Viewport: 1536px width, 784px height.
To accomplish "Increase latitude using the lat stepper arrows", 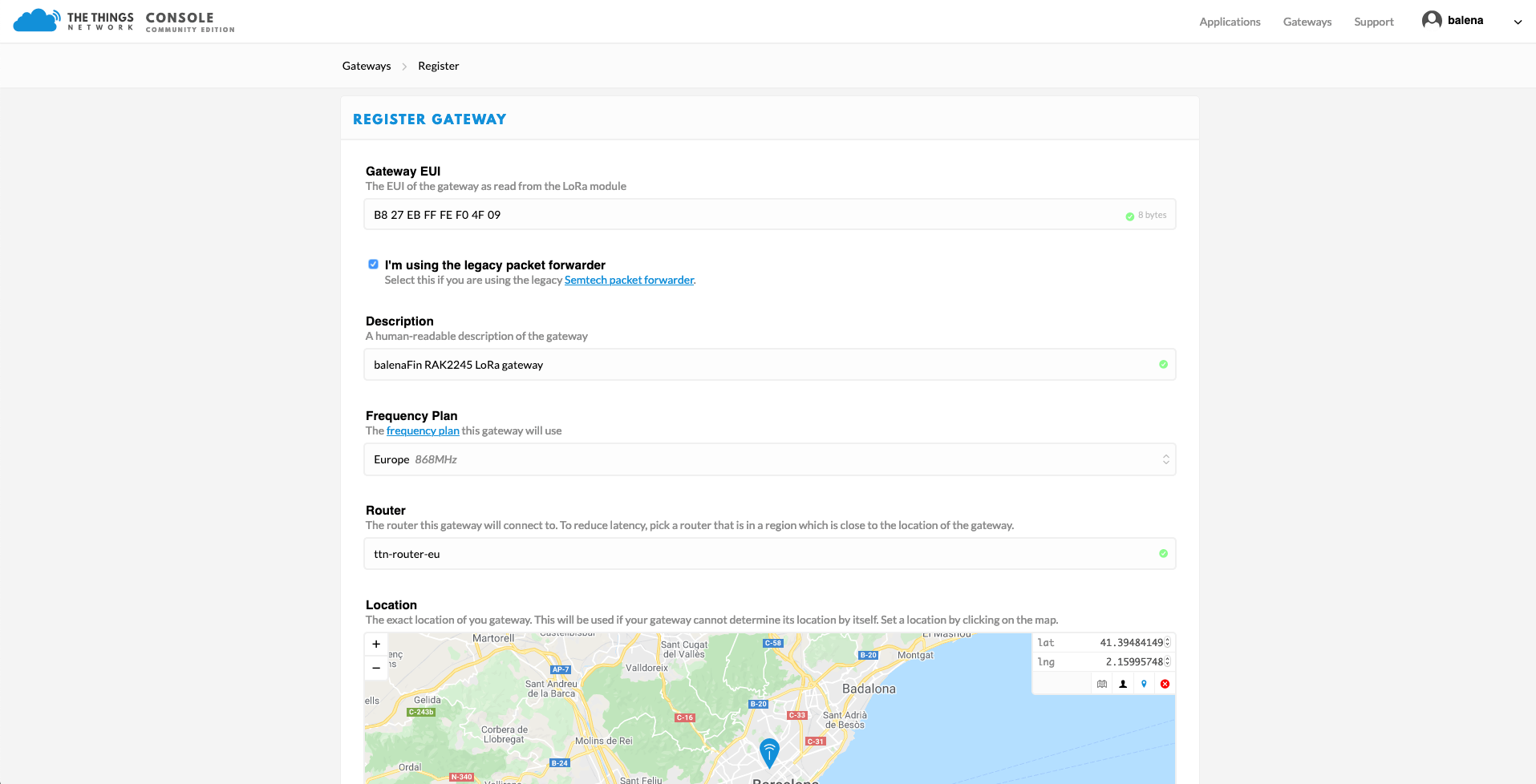I will coord(1167,639).
